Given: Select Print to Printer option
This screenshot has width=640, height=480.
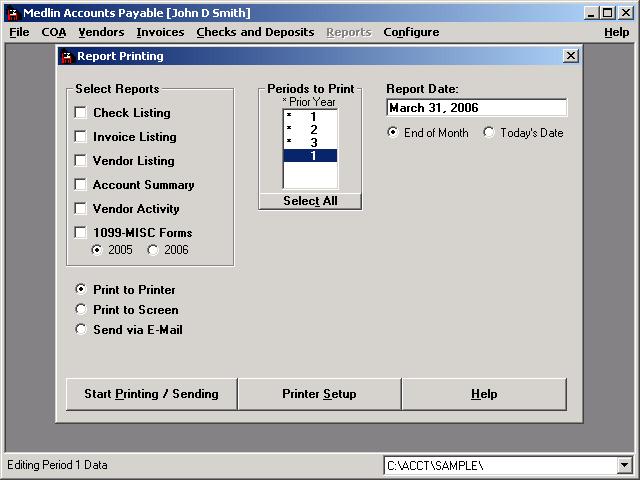Looking at the screenshot, I should (x=81, y=289).
